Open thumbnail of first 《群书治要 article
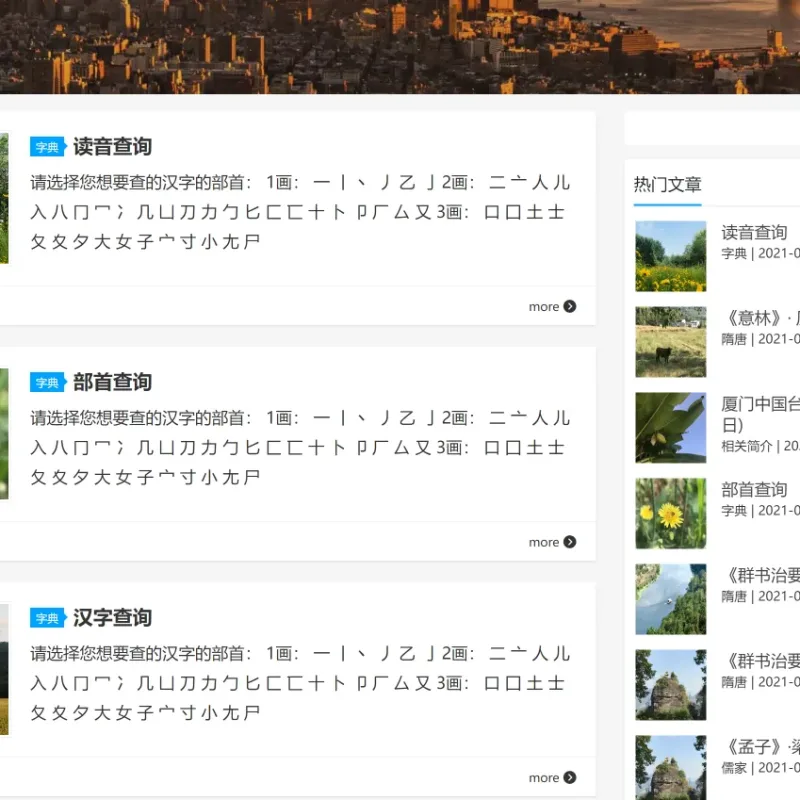This screenshot has width=800, height=800. click(670, 599)
